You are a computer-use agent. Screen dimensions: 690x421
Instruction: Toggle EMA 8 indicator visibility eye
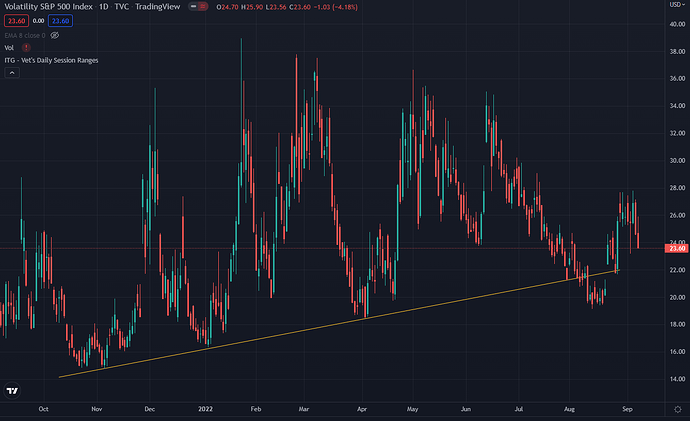coord(55,35)
